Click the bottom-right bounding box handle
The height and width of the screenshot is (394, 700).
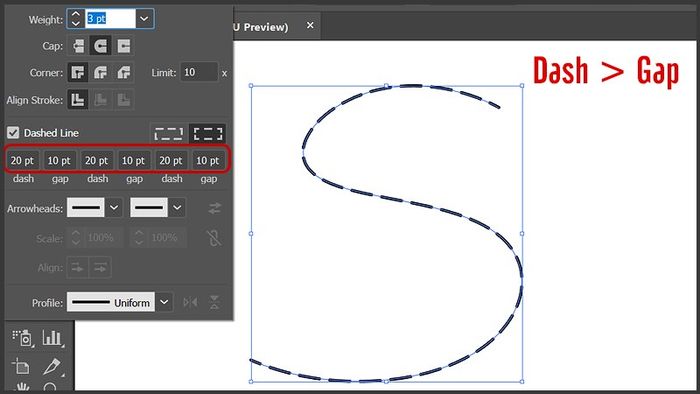(x=522, y=382)
